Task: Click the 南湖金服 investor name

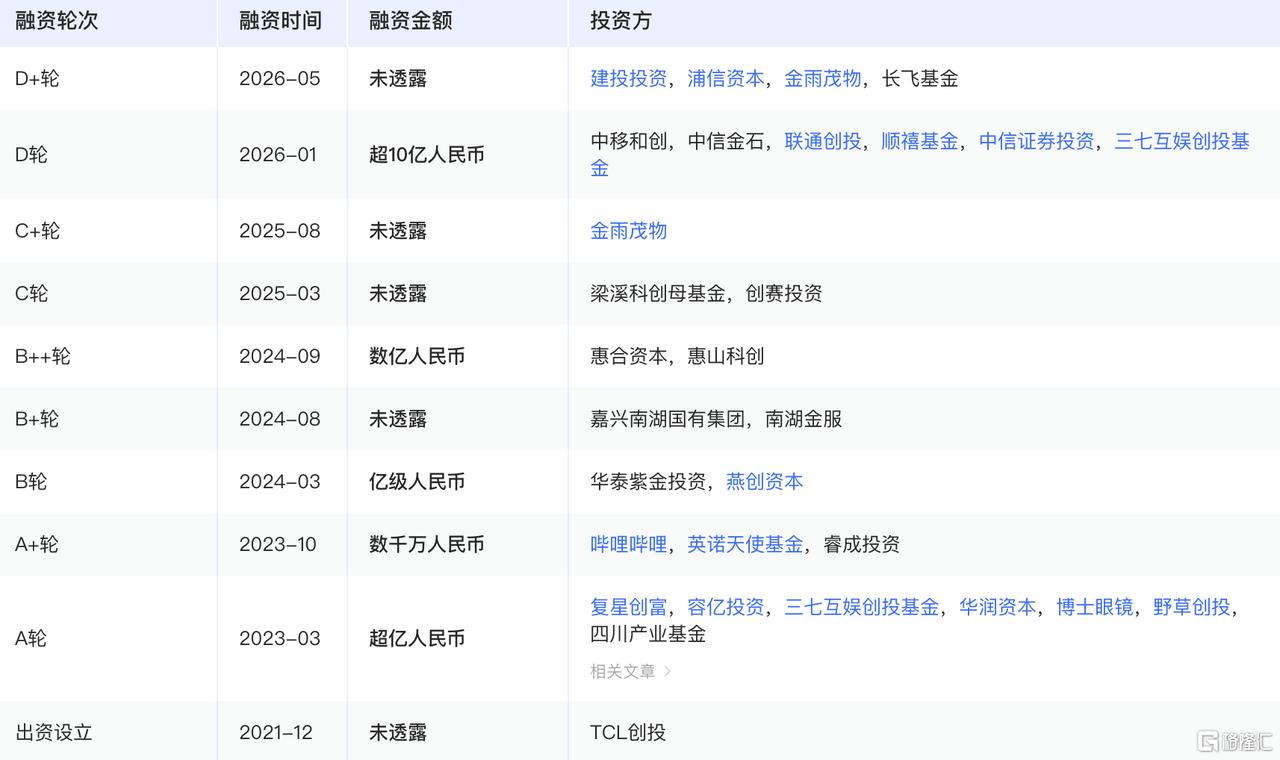Action: (804, 419)
